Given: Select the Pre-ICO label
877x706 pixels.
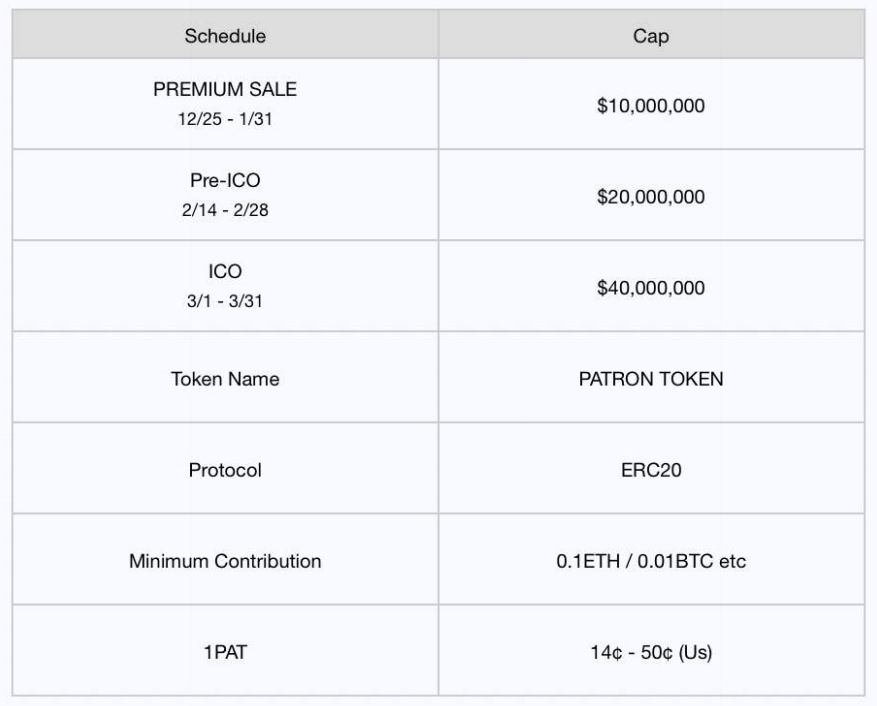Looking at the screenshot, I should point(225,180).
